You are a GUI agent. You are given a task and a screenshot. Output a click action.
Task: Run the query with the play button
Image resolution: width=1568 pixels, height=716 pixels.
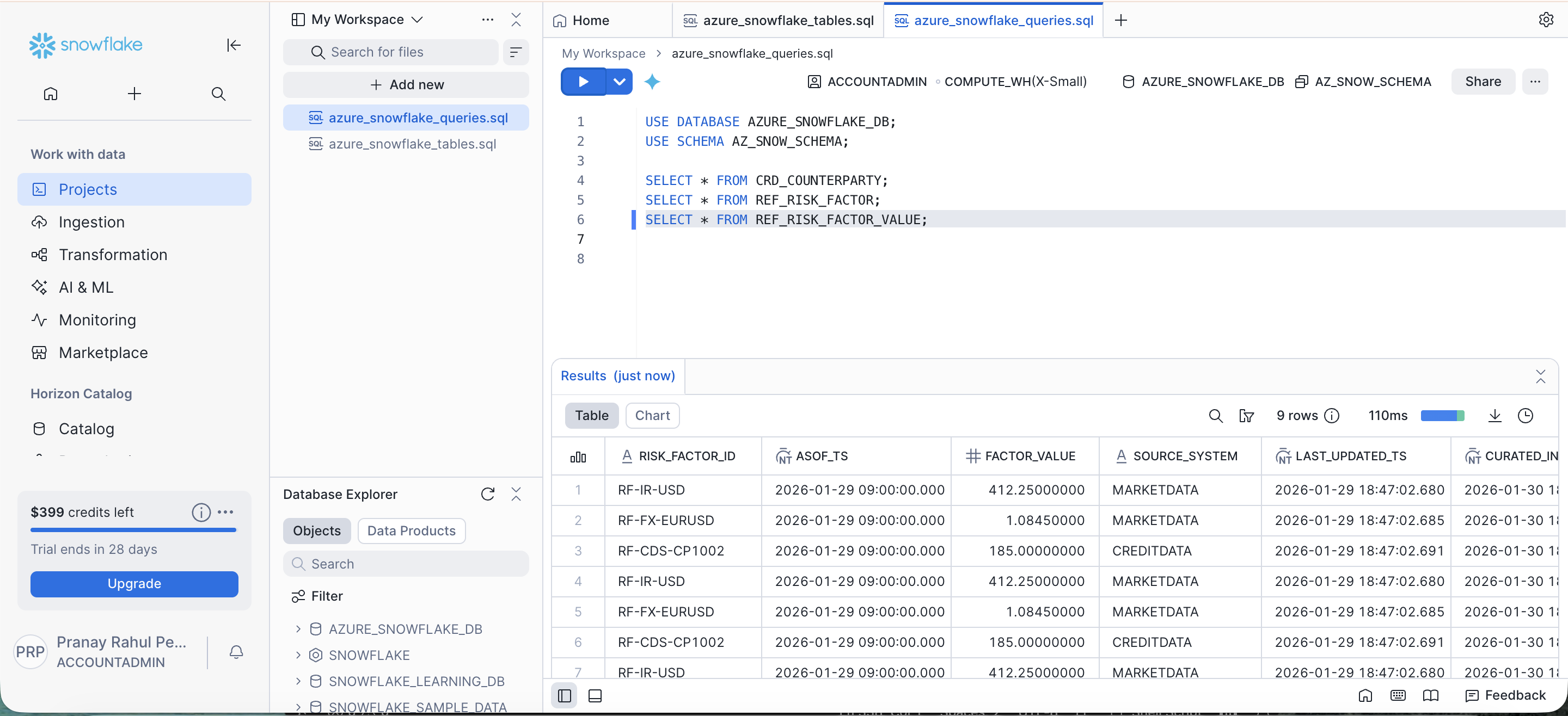pyautogui.click(x=582, y=81)
